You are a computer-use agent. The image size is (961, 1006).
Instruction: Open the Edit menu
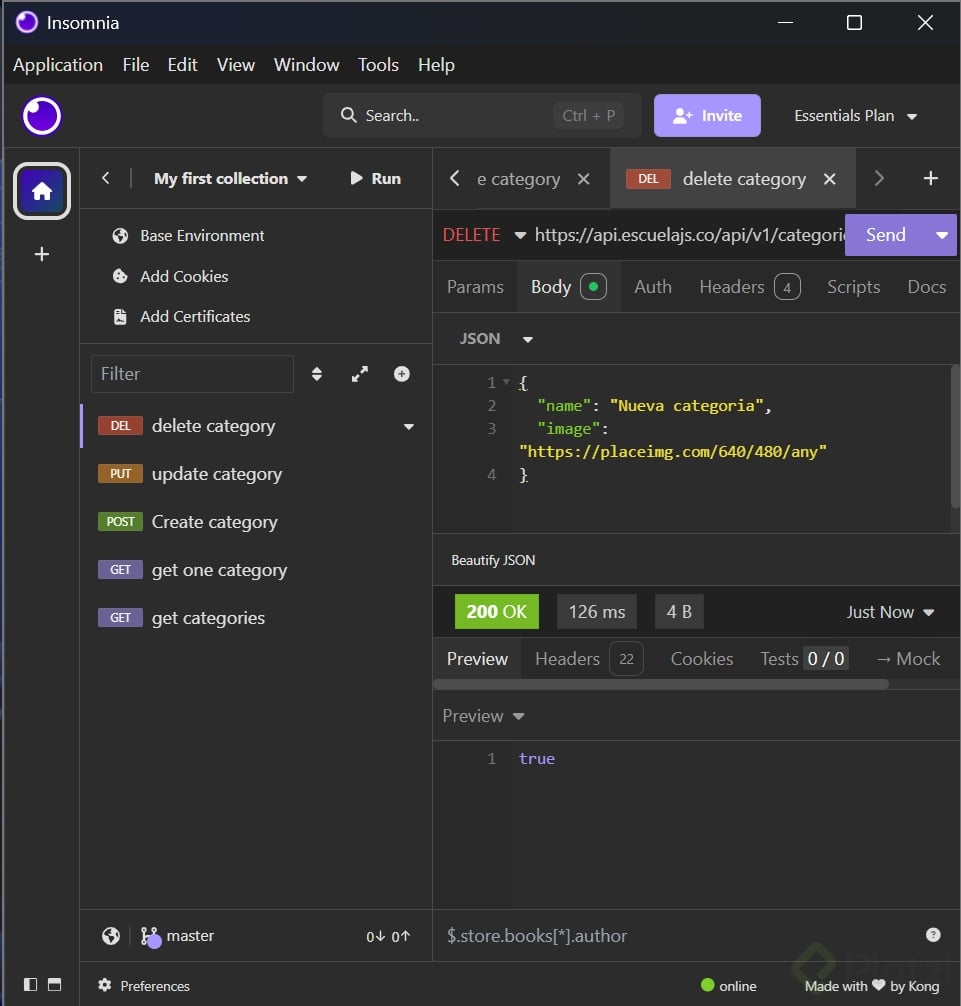[182, 65]
